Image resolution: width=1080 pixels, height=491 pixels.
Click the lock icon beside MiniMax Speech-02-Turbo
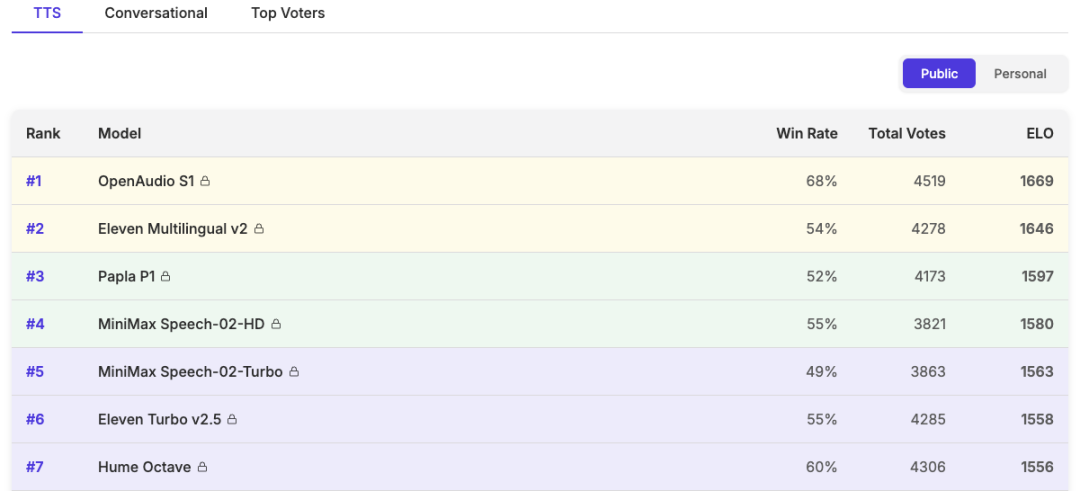pyautogui.click(x=294, y=372)
